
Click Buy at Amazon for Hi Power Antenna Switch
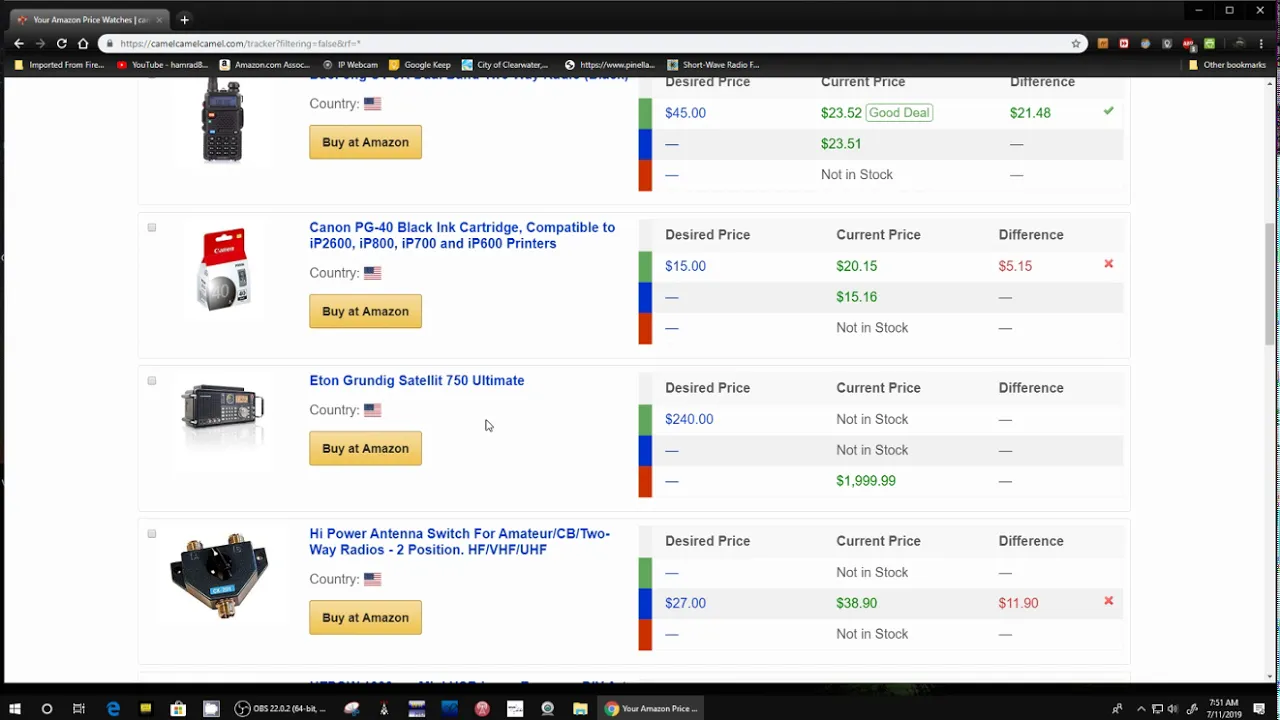365,617
